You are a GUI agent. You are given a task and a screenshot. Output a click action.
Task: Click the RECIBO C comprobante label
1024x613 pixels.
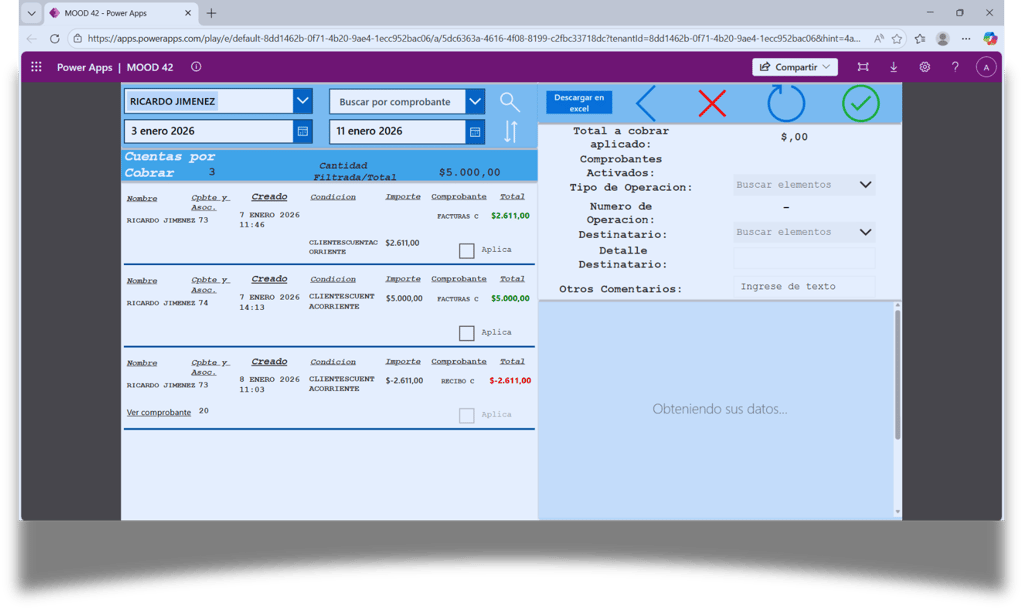pos(458,381)
